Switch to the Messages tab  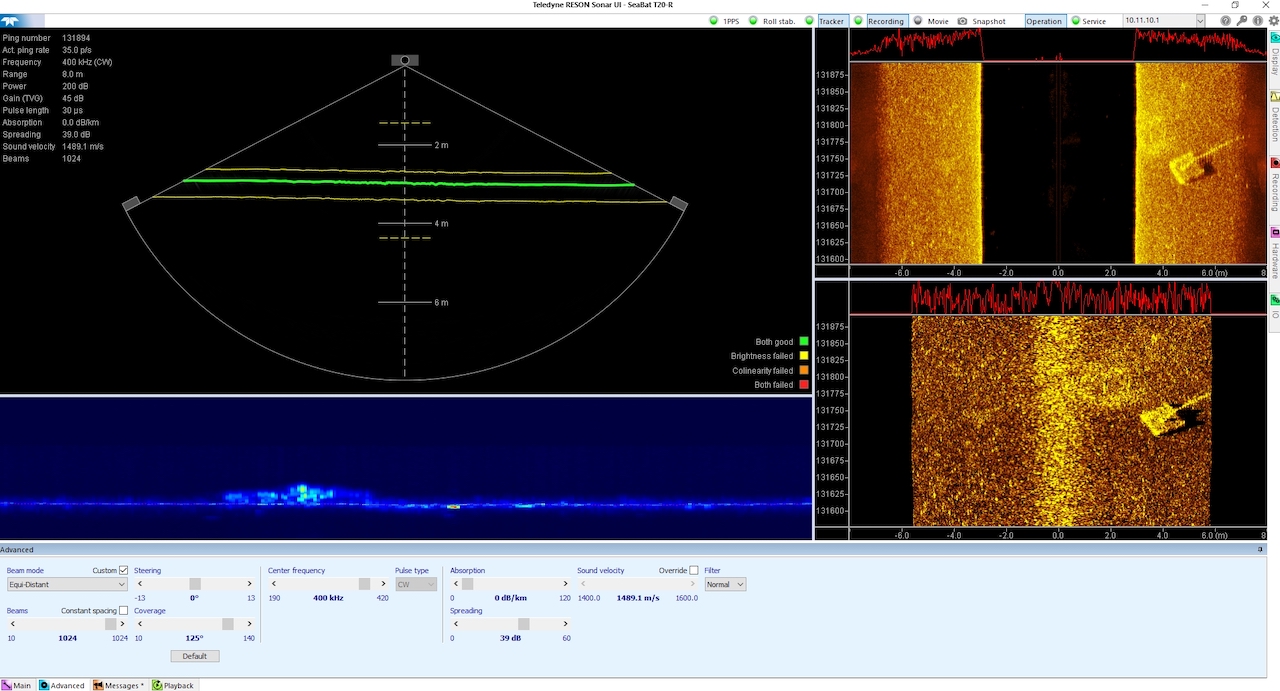click(x=118, y=685)
